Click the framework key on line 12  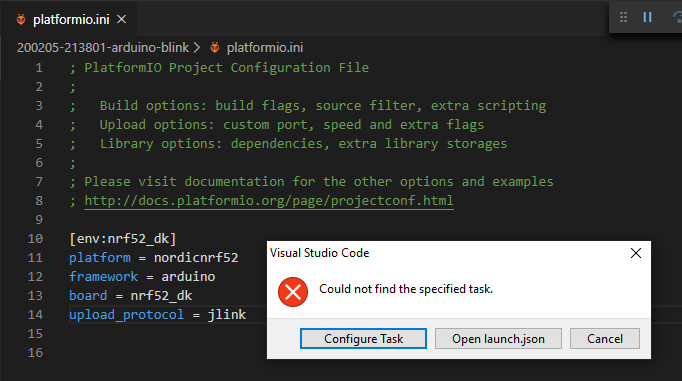pos(104,277)
